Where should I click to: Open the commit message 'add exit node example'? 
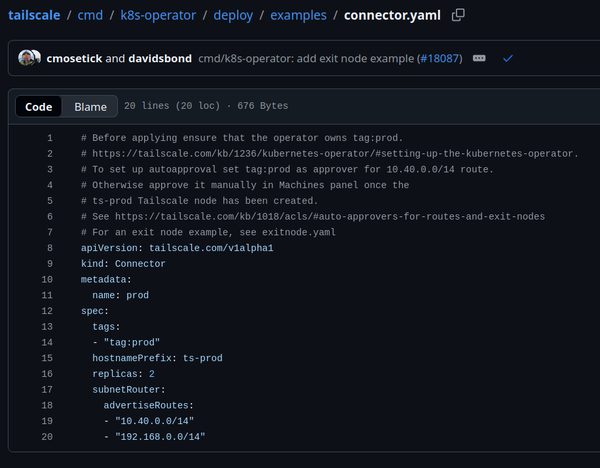306,59
